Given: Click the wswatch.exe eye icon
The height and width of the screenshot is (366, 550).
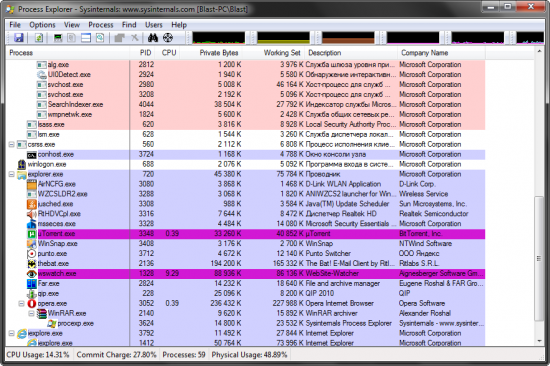Looking at the screenshot, I should point(32,274).
